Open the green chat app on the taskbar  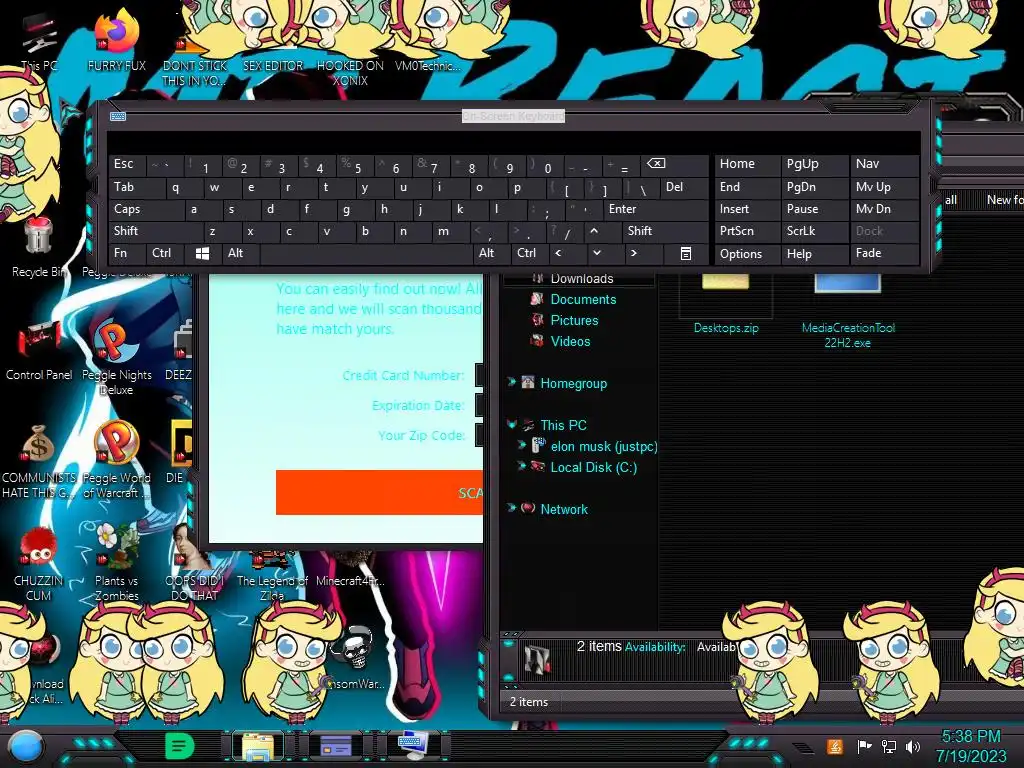tap(179, 746)
